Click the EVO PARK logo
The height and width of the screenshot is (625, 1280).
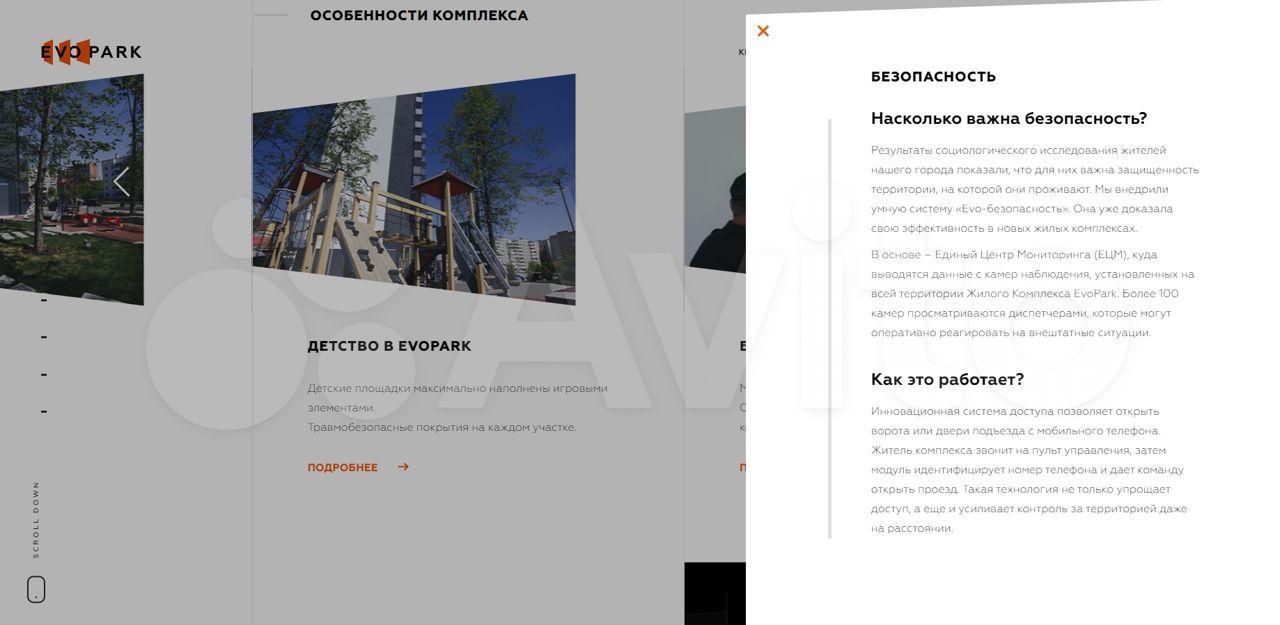91,52
